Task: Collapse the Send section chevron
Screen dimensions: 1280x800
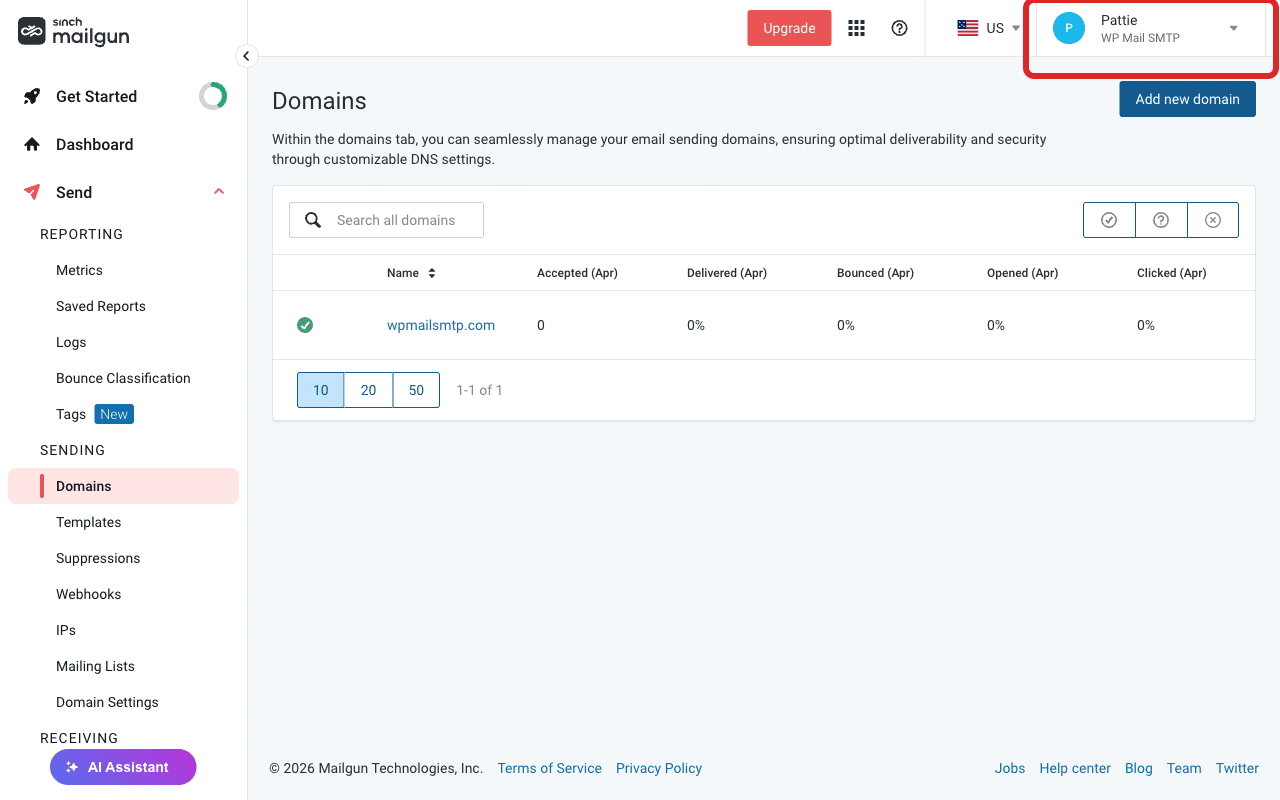Action: 219,192
